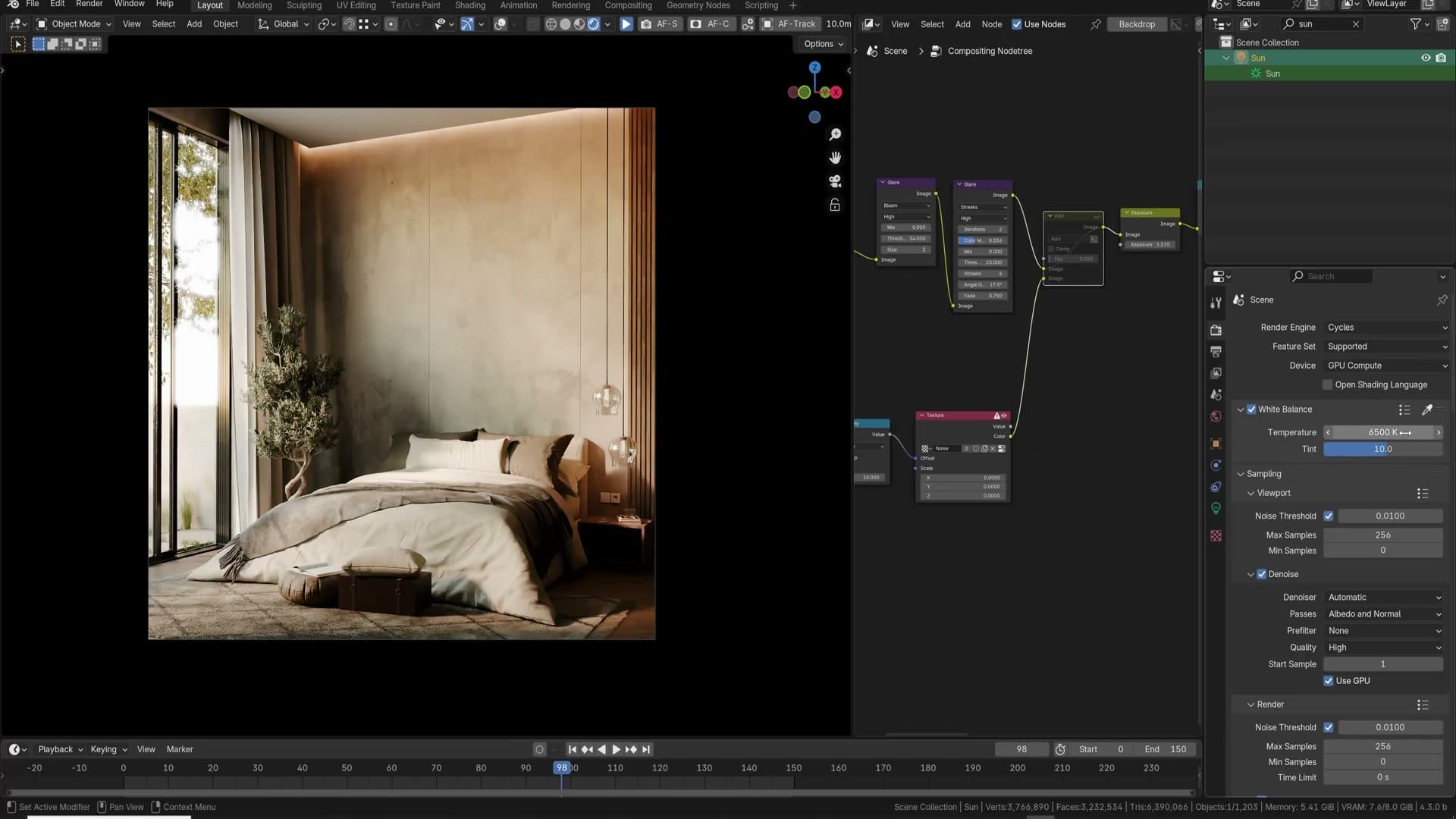Open the Render menu
Image resolution: width=1456 pixels, height=819 pixels.
89,5
